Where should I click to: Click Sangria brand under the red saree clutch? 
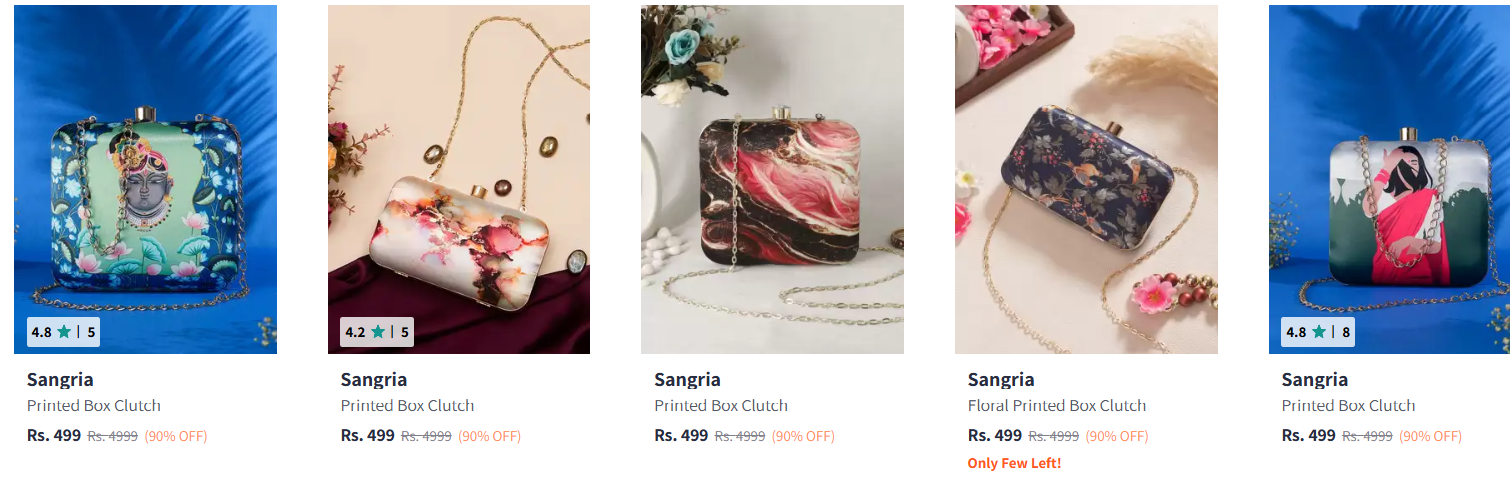[1314, 380]
